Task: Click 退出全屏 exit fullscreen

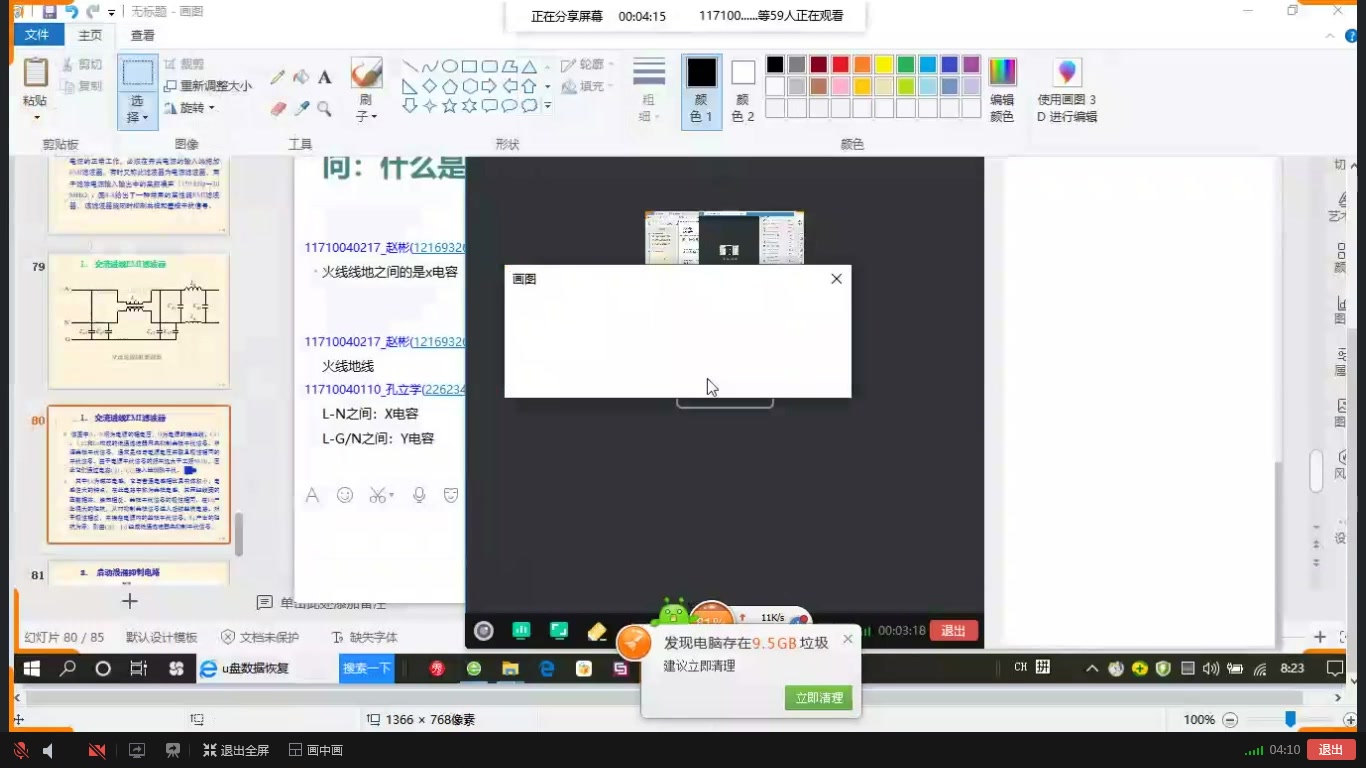Action: [x=236, y=750]
